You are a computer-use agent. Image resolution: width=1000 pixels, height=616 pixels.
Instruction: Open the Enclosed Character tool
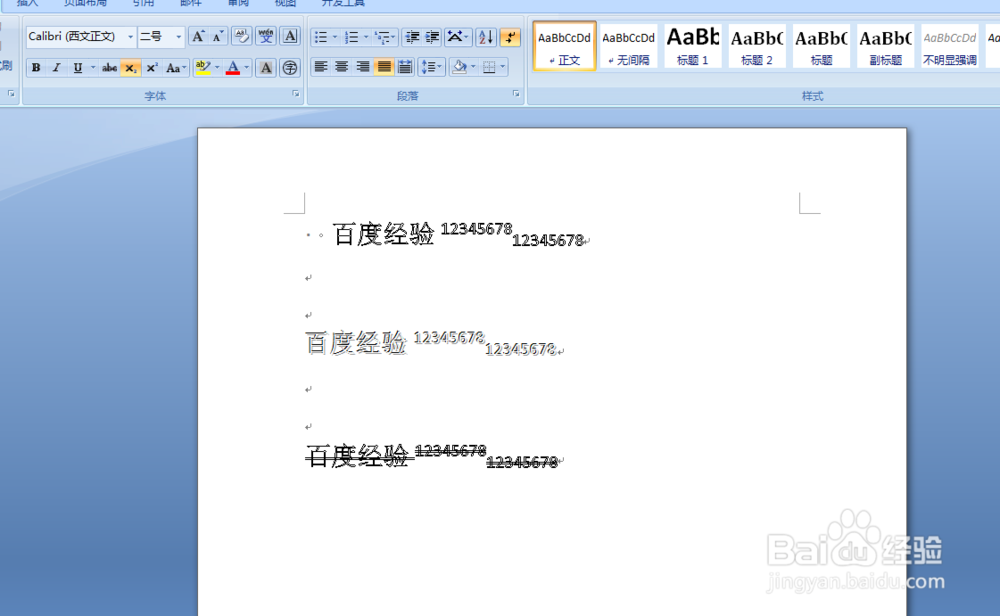pos(290,68)
